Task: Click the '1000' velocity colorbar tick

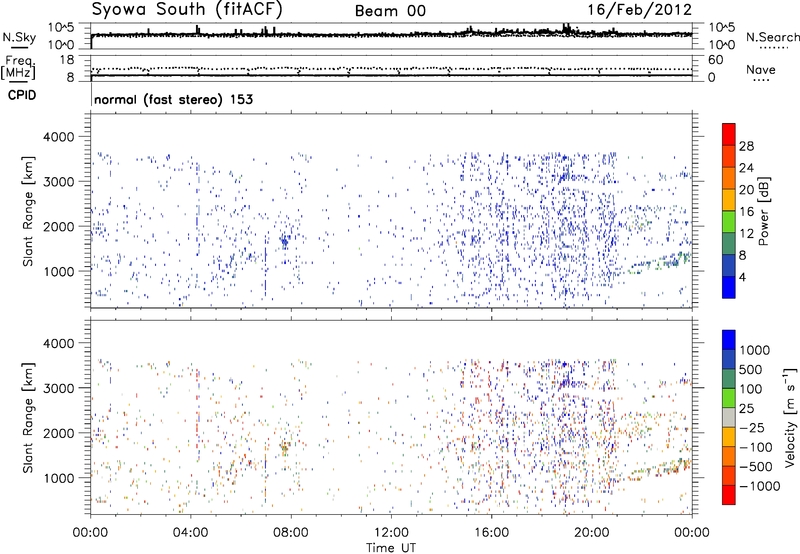Action: coord(755,350)
